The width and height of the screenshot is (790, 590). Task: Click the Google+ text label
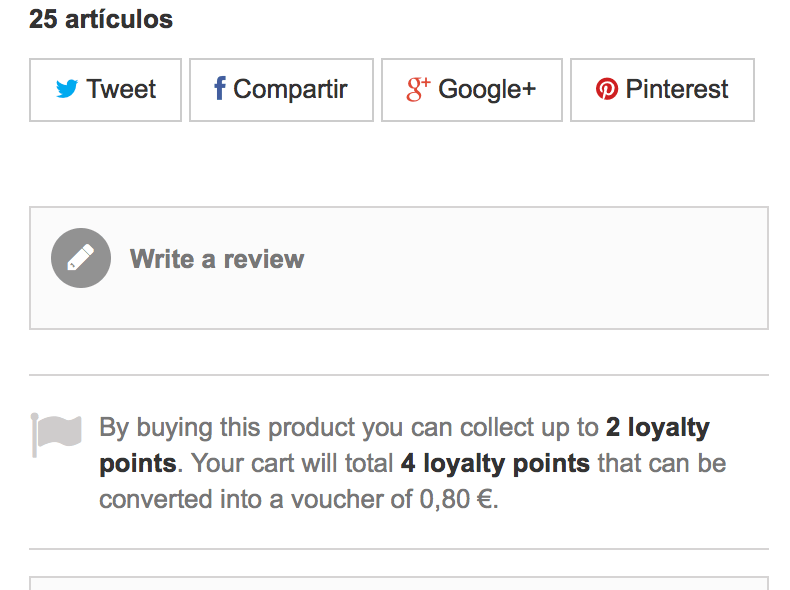[x=487, y=89]
